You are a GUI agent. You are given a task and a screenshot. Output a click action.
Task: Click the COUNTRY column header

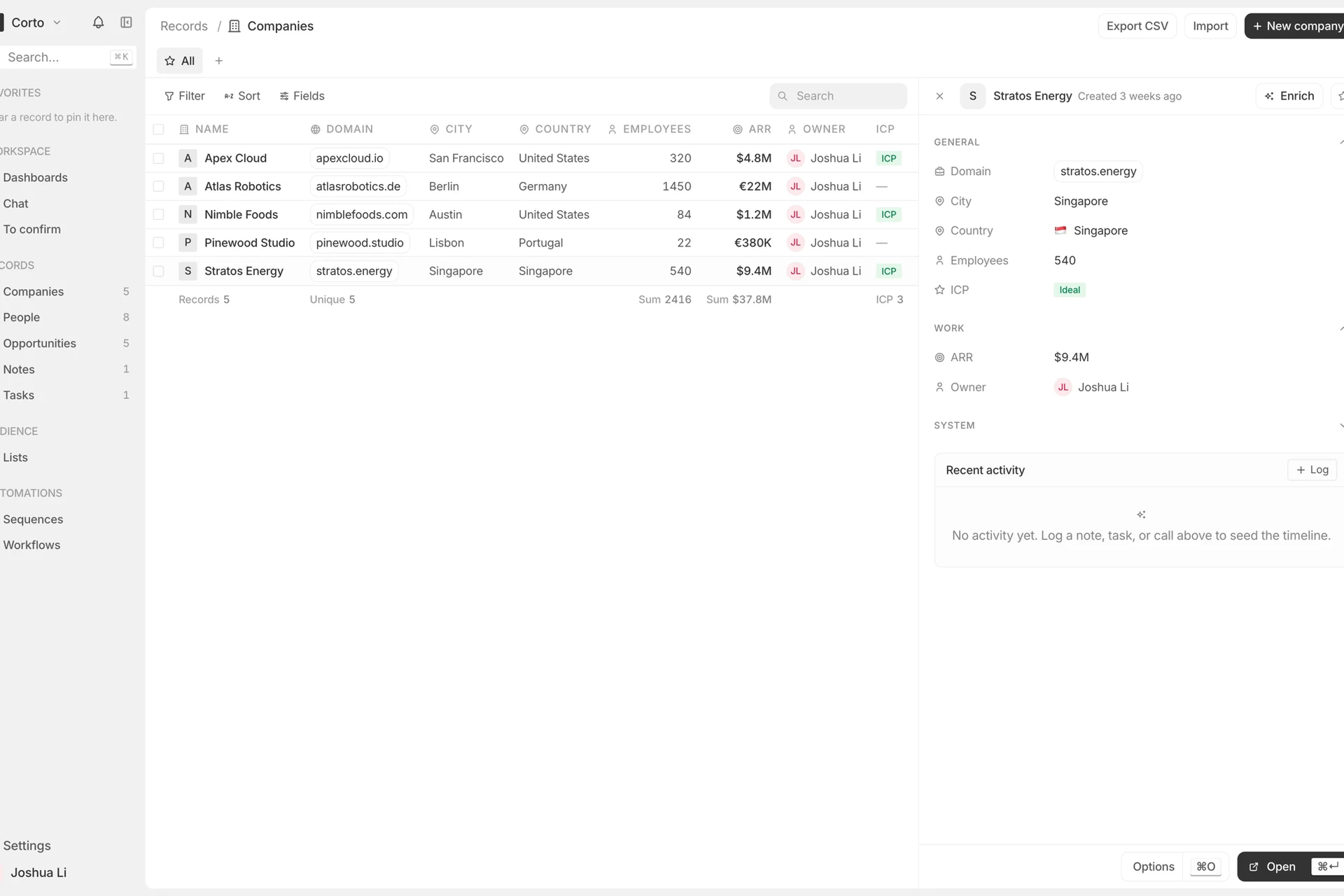tap(555, 129)
